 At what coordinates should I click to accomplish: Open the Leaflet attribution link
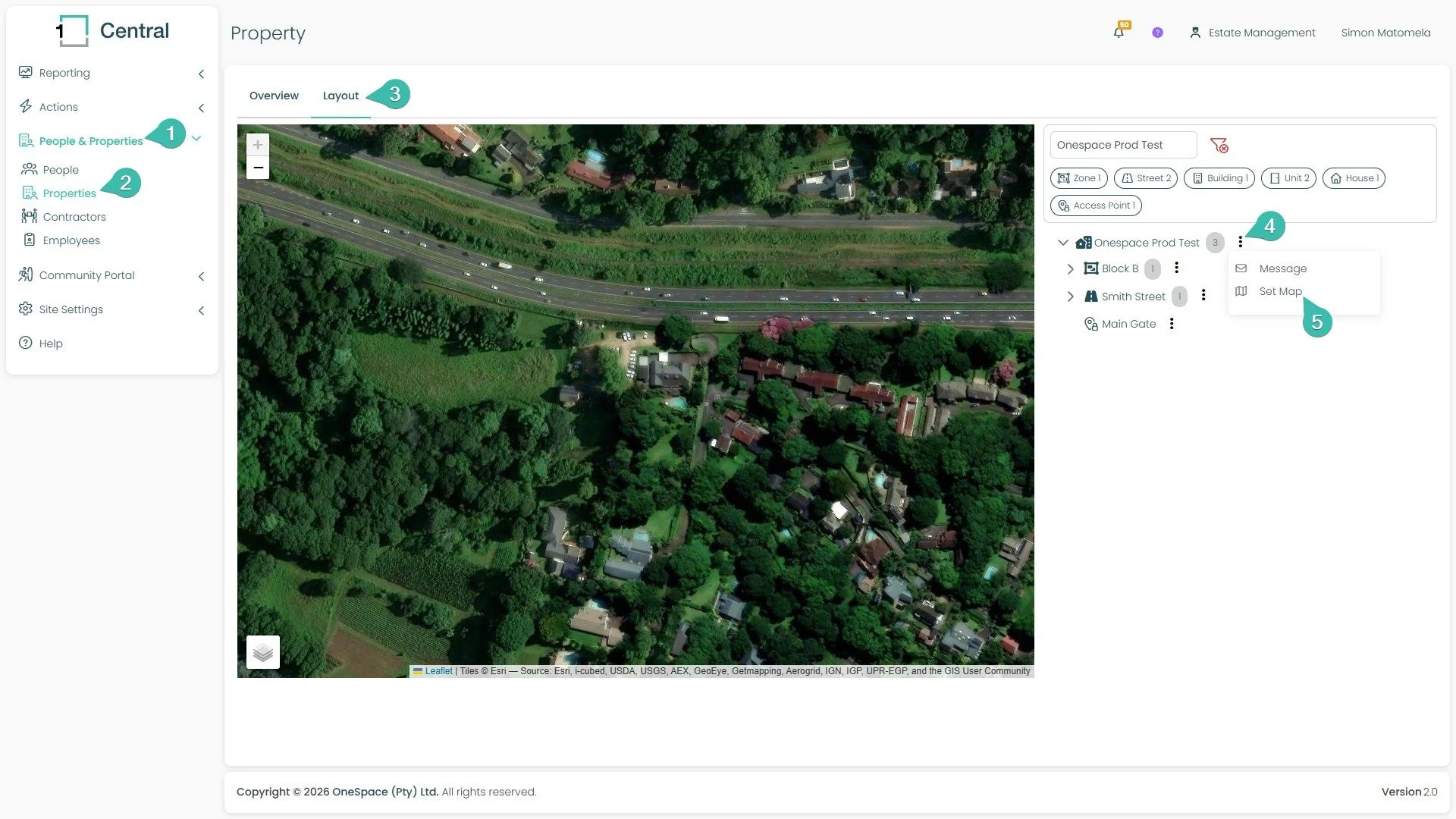coord(438,671)
